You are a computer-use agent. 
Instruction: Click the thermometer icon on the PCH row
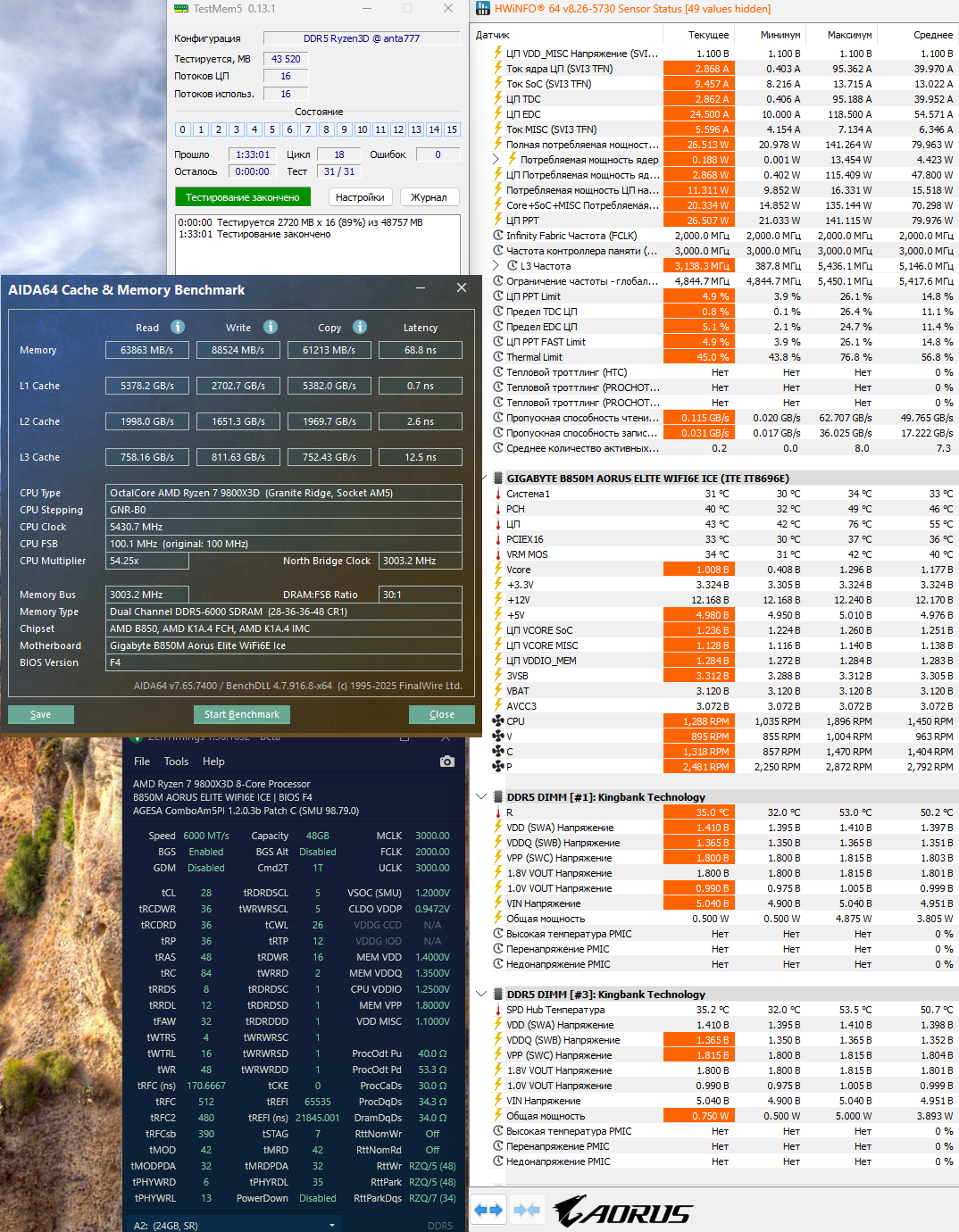click(498, 509)
